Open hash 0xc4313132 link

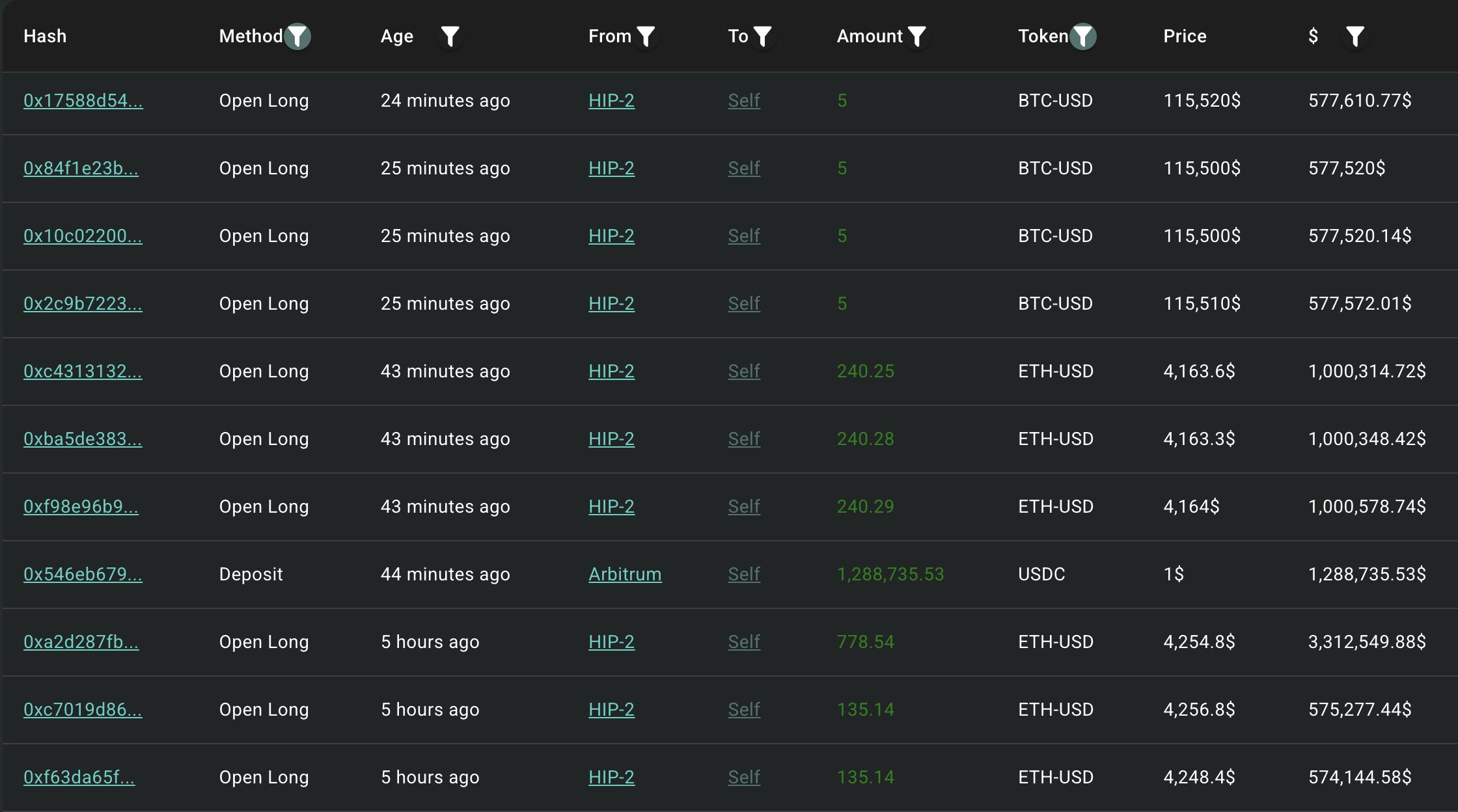click(83, 371)
